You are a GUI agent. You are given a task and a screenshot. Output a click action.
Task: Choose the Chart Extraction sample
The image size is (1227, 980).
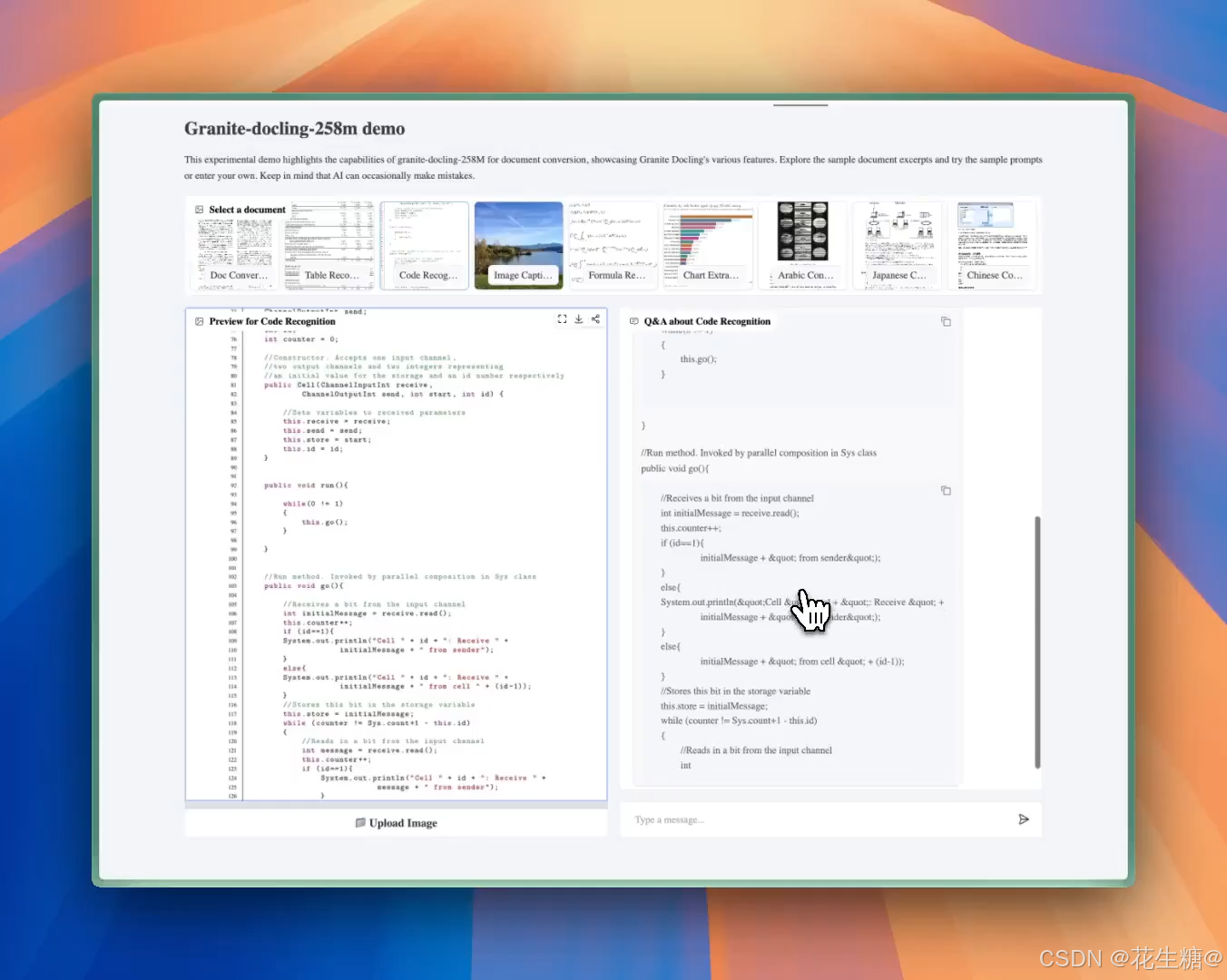(708, 246)
